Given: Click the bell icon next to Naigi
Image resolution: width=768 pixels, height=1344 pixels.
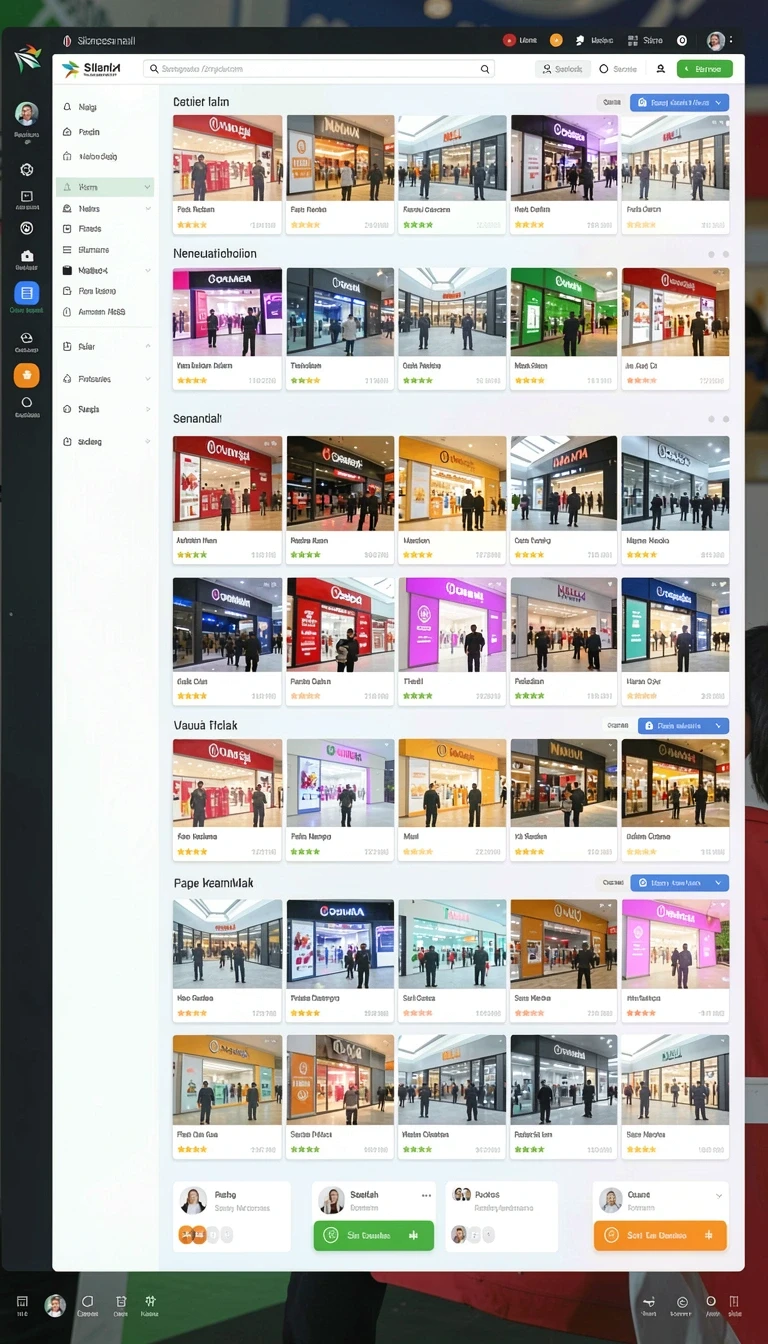Looking at the screenshot, I should [x=67, y=106].
